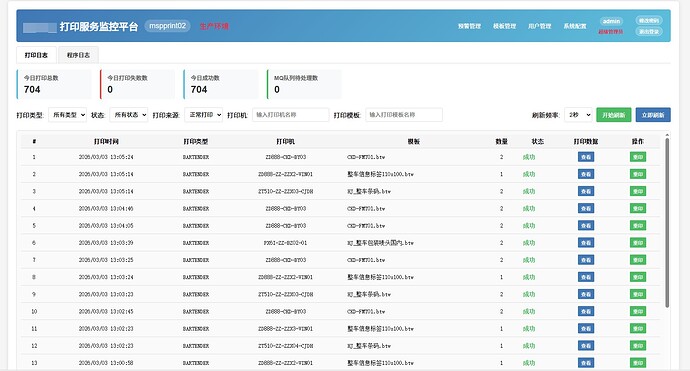Viewport: 690px width, 371px height.
Task: Click 成功 status in row 4
Action: pyautogui.click(x=529, y=209)
